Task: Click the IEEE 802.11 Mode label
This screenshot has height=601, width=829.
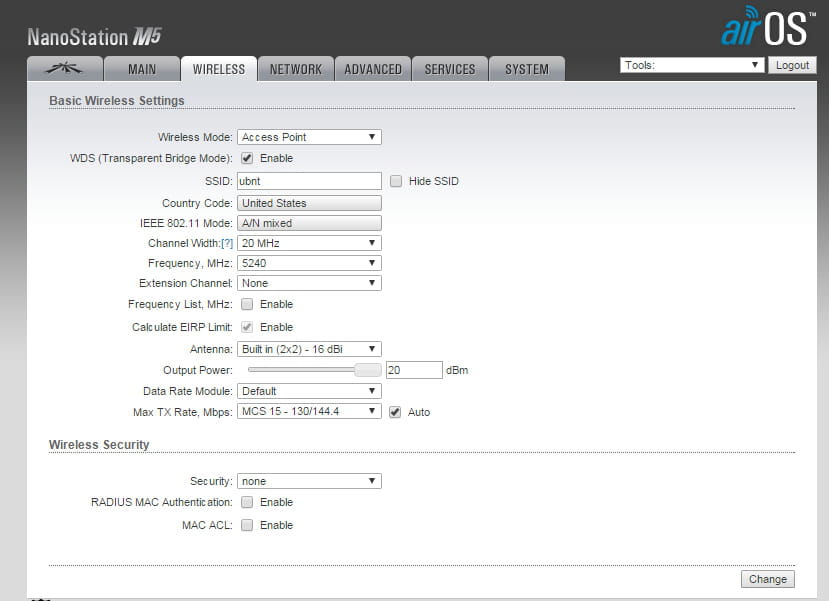Action: [186, 223]
